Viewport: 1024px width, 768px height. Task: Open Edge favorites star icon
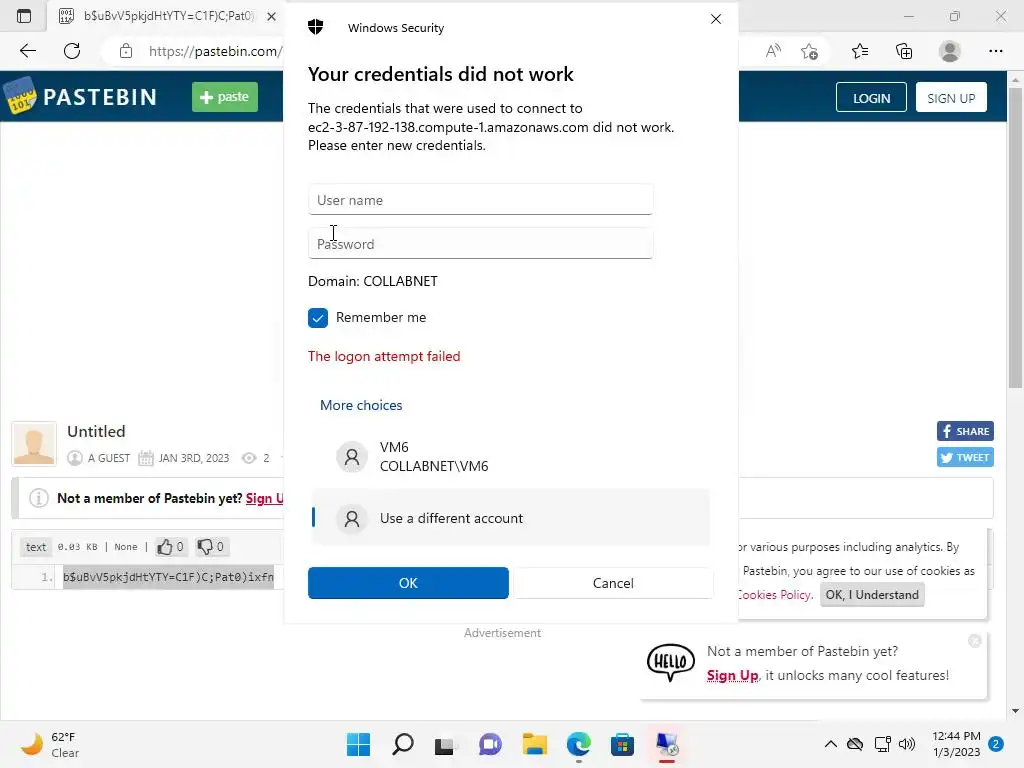click(860, 51)
